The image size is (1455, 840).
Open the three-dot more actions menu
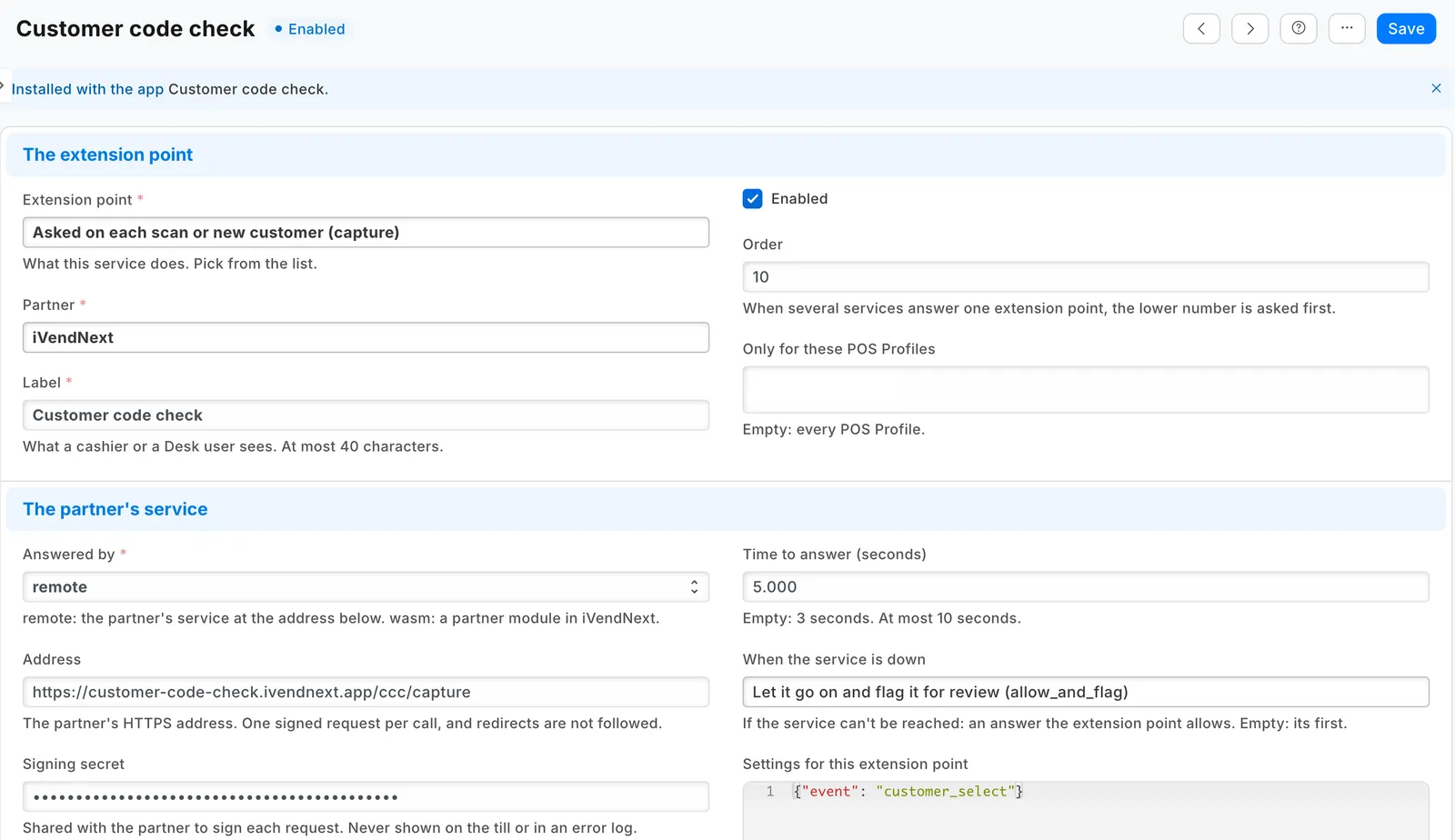[x=1347, y=28]
